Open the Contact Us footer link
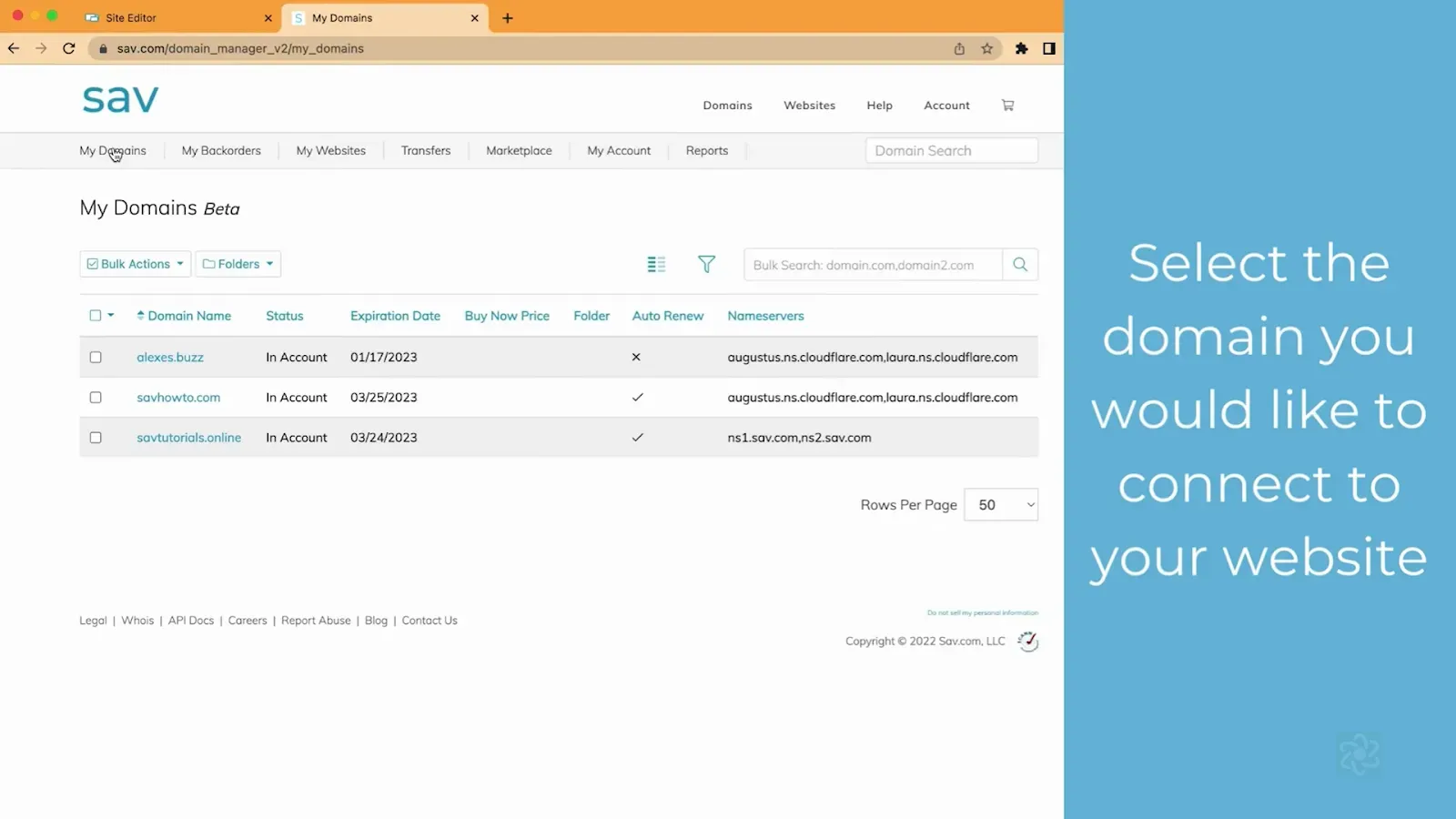This screenshot has height=819, width=1456. [430, 621]
